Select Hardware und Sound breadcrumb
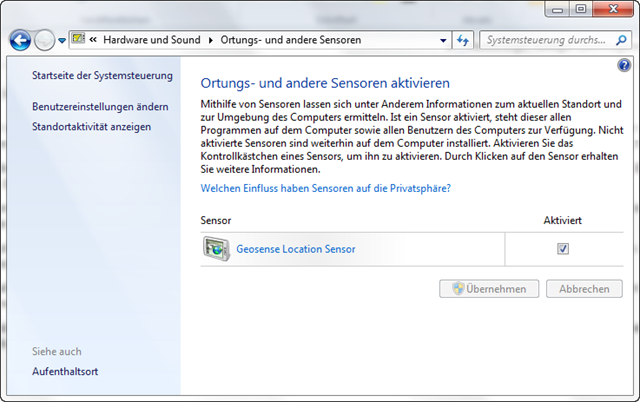The image size is (640, 402). click(x=152, y=41)
